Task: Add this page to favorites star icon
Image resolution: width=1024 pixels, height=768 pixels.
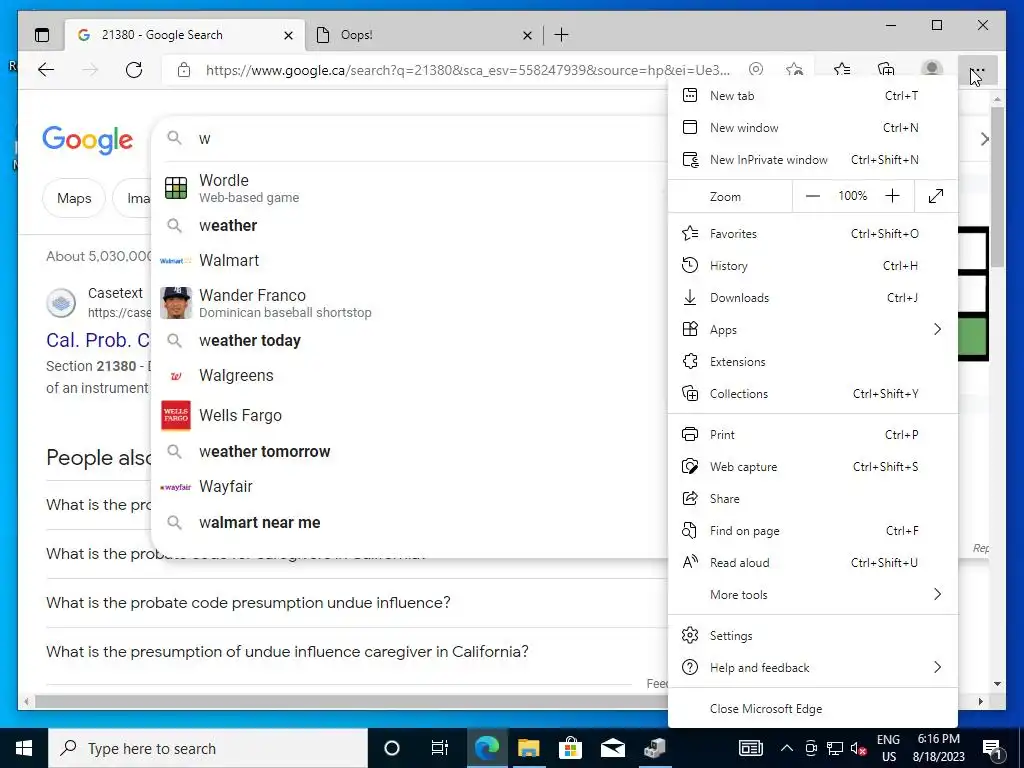Action: click(794, 69)
